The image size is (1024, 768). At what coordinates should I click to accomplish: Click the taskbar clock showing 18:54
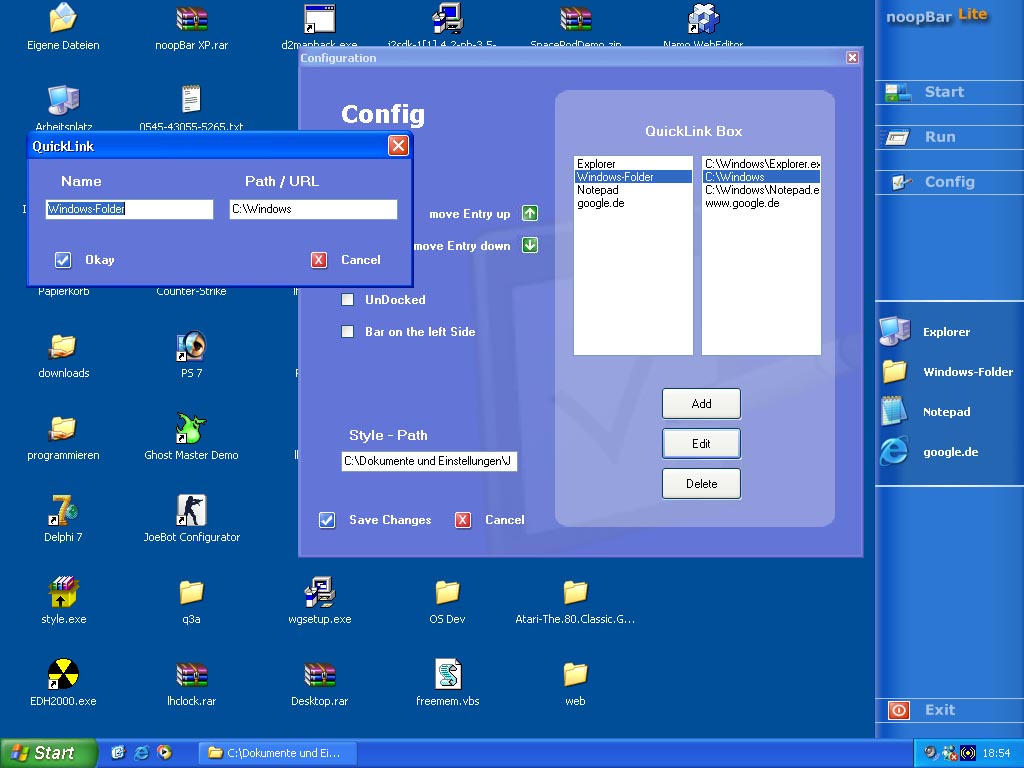pyautogui.click(x=996, y=753)
